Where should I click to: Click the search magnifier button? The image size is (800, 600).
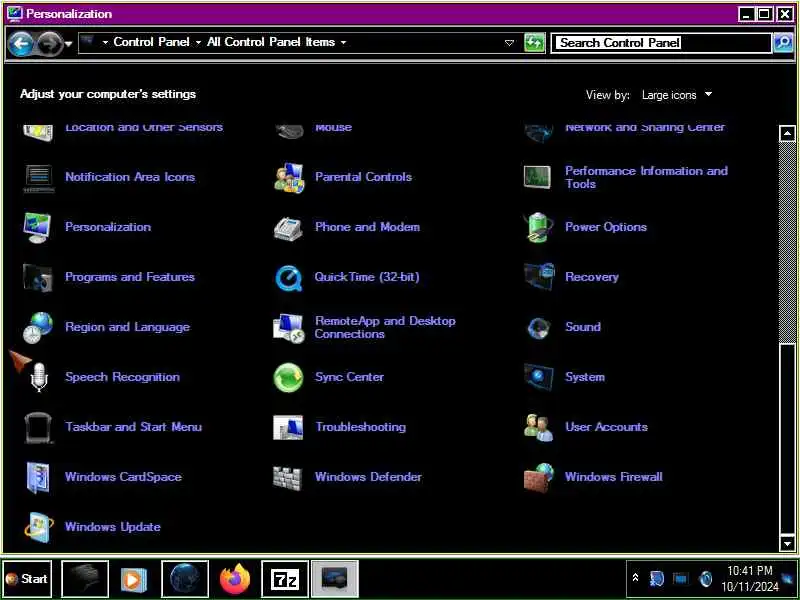(x=784, y=43)
